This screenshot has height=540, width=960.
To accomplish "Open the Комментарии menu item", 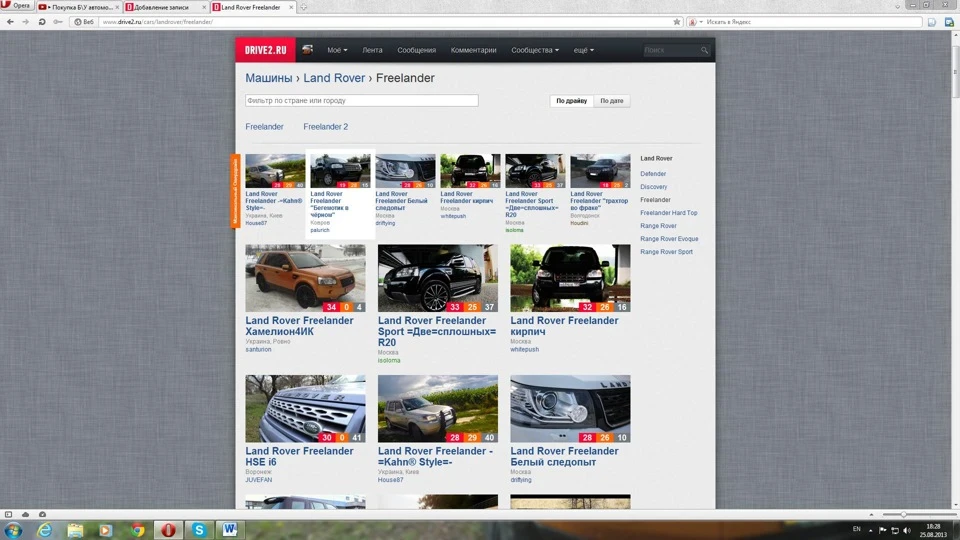I will (473, 50).
